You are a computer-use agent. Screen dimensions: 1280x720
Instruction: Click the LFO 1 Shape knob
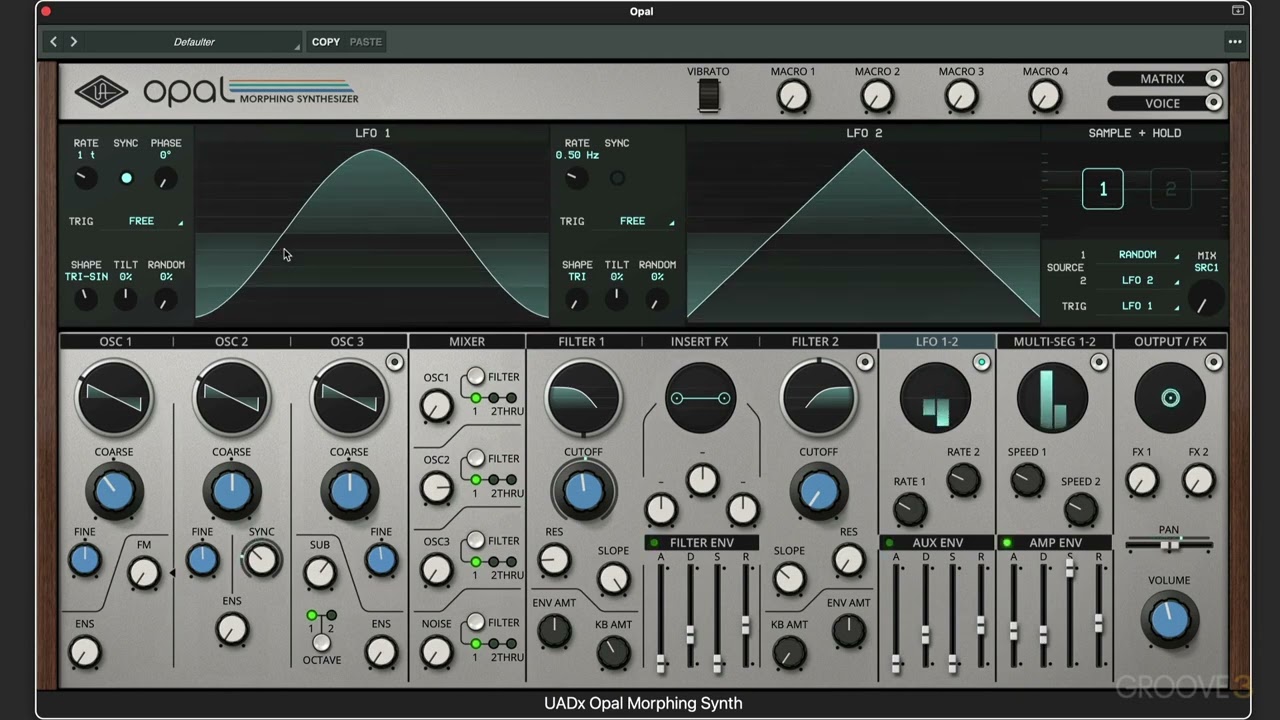[86, 298]
